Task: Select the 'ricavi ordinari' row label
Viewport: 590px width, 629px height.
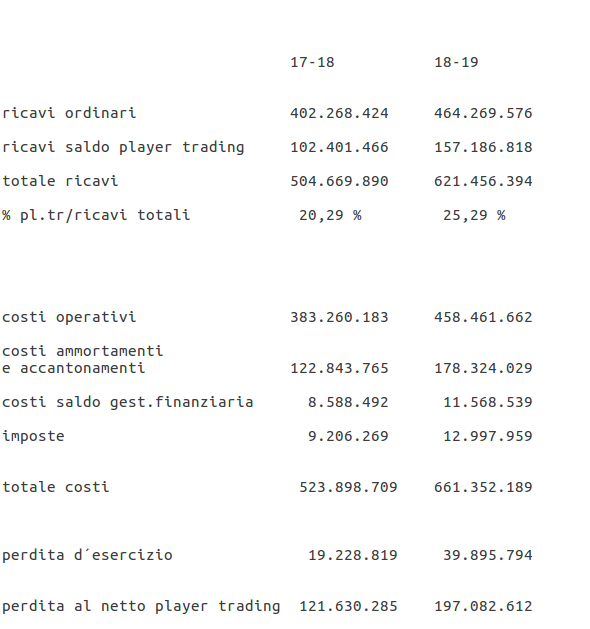Action: (x=69, y=113)
